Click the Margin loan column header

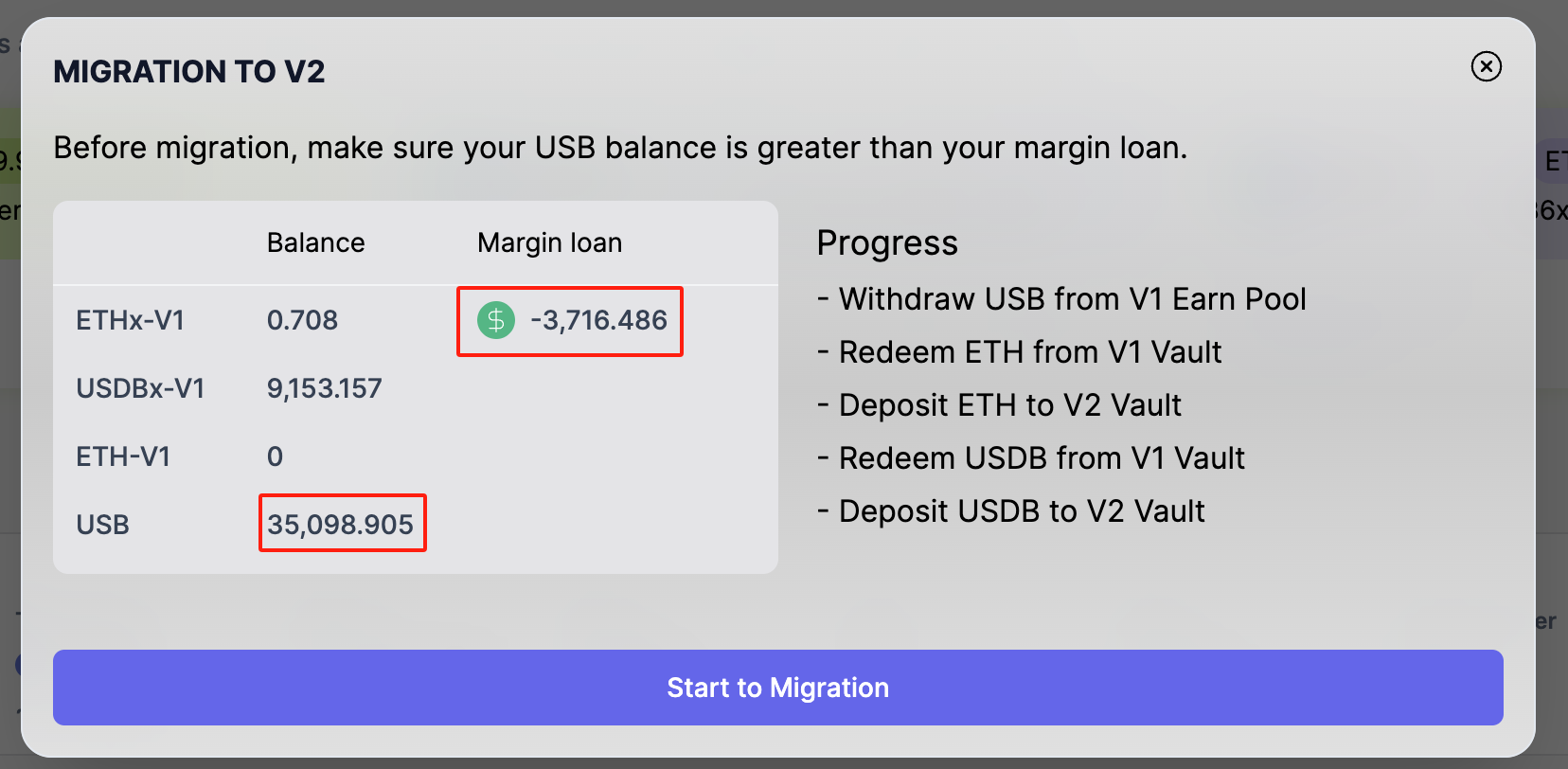coord(549,243)
